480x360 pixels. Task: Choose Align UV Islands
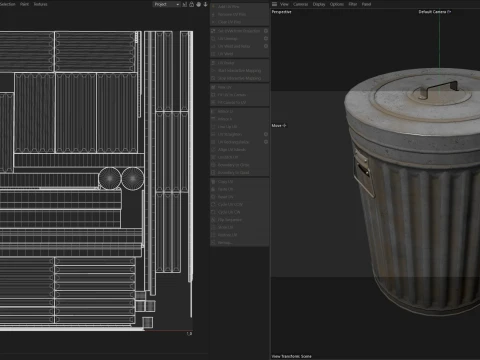pyautogui.click(x=240, y=150)
